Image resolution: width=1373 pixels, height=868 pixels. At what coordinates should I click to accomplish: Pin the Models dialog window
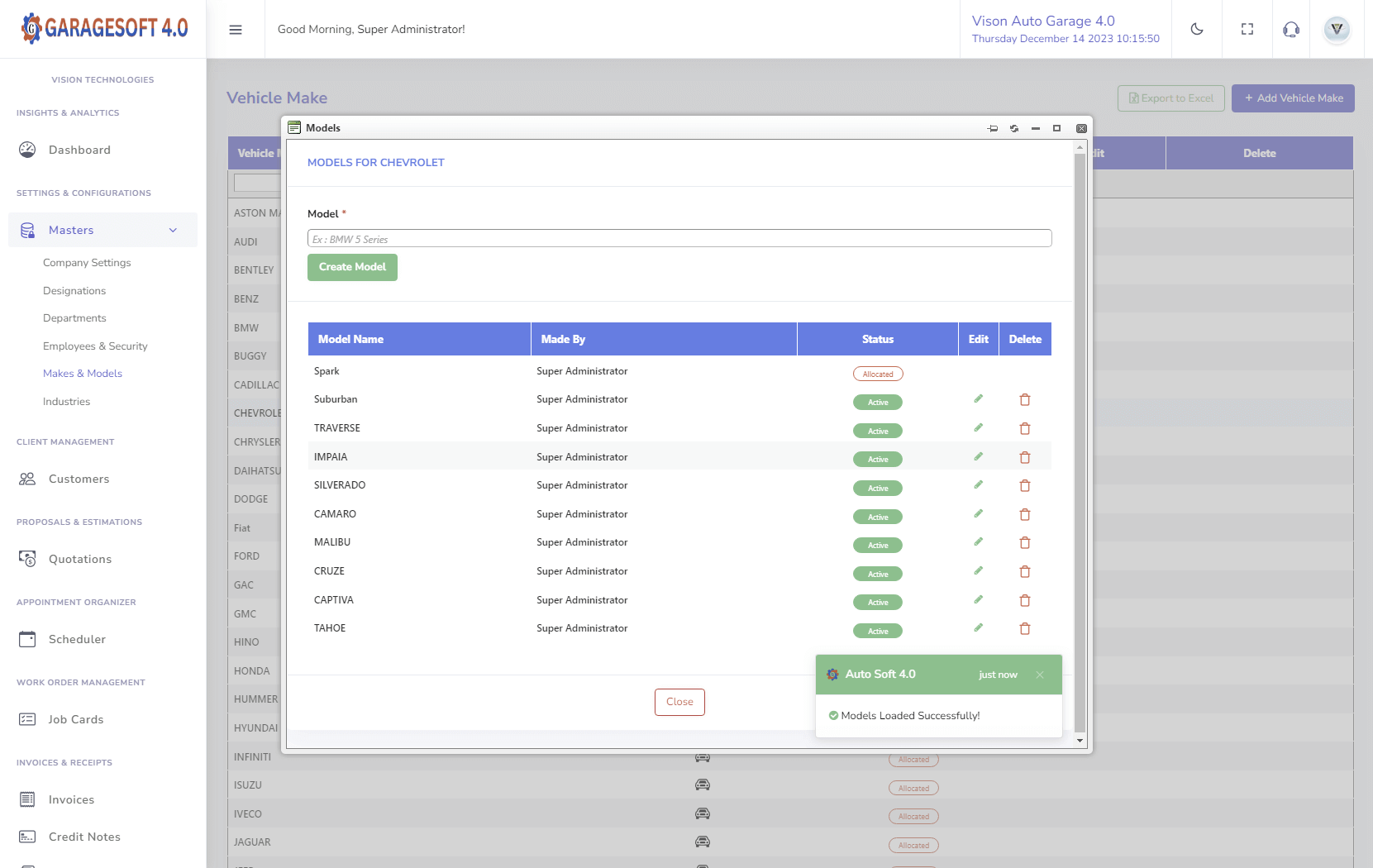[993, 128]
